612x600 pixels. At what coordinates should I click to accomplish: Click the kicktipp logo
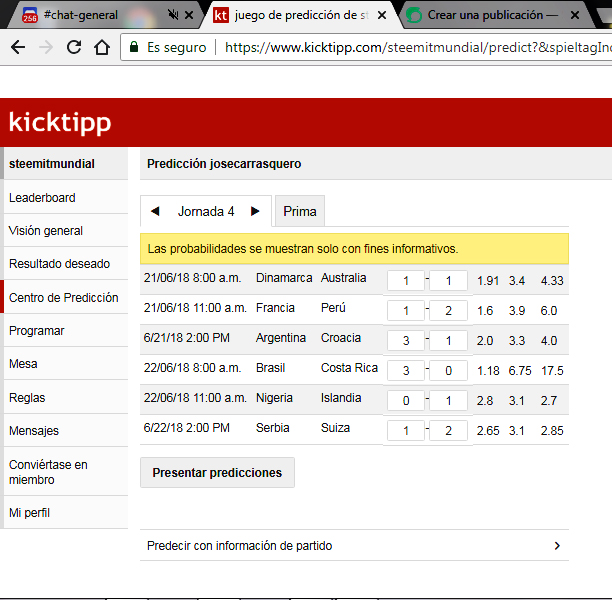tap(60, 123)
